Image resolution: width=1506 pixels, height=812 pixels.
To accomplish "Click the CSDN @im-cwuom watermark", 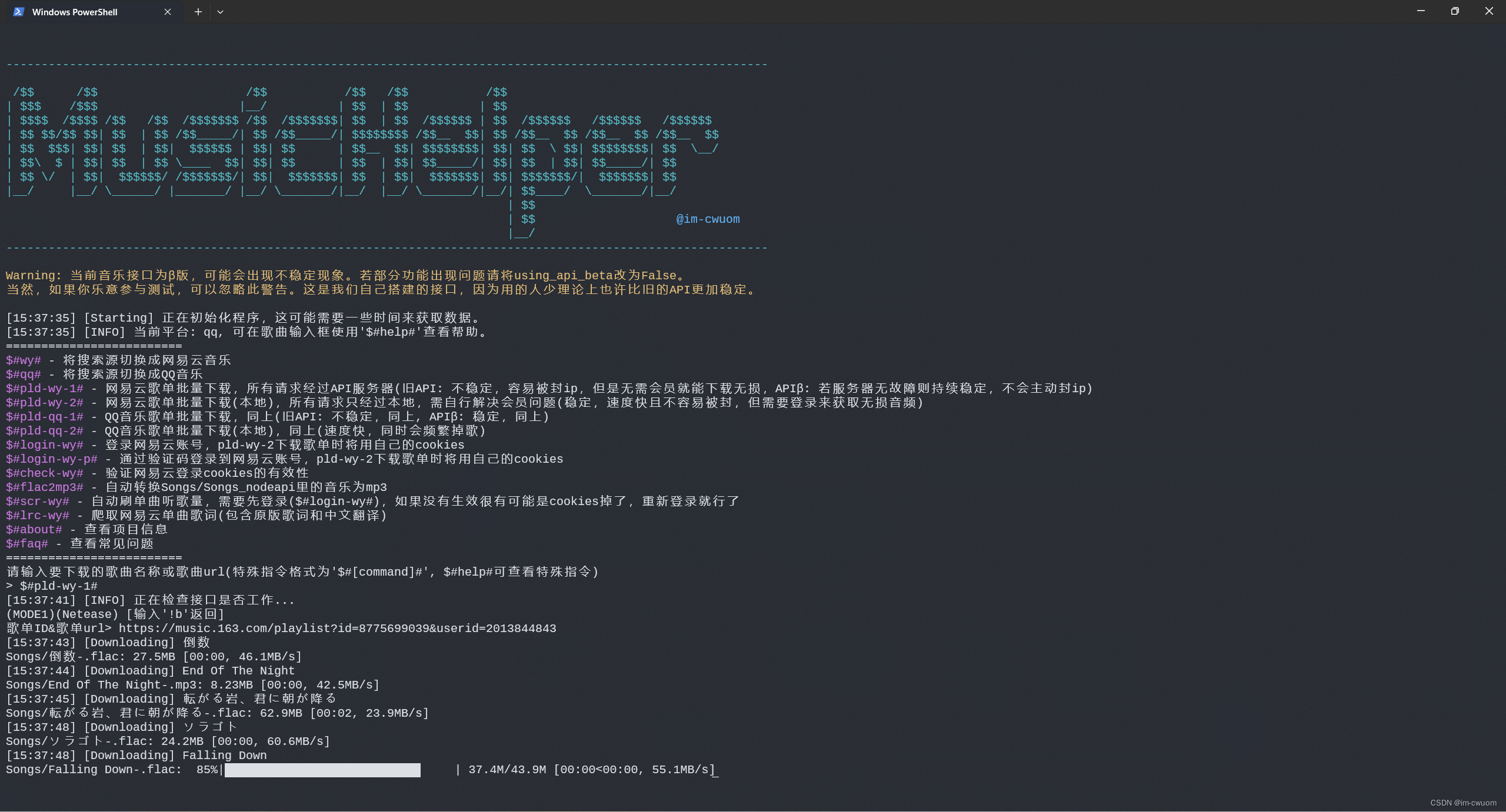I will pos(1463,803).
